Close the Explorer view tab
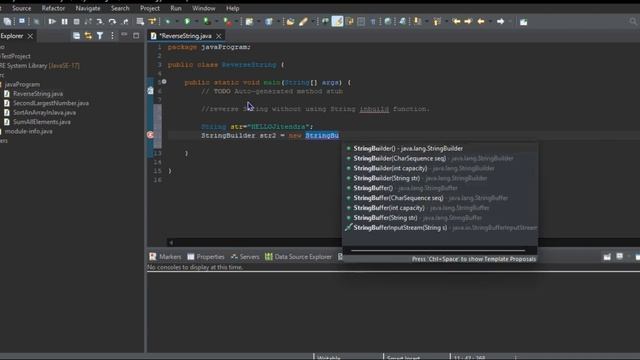This screenshot has height=360, width=640. [x=30, y=36]
